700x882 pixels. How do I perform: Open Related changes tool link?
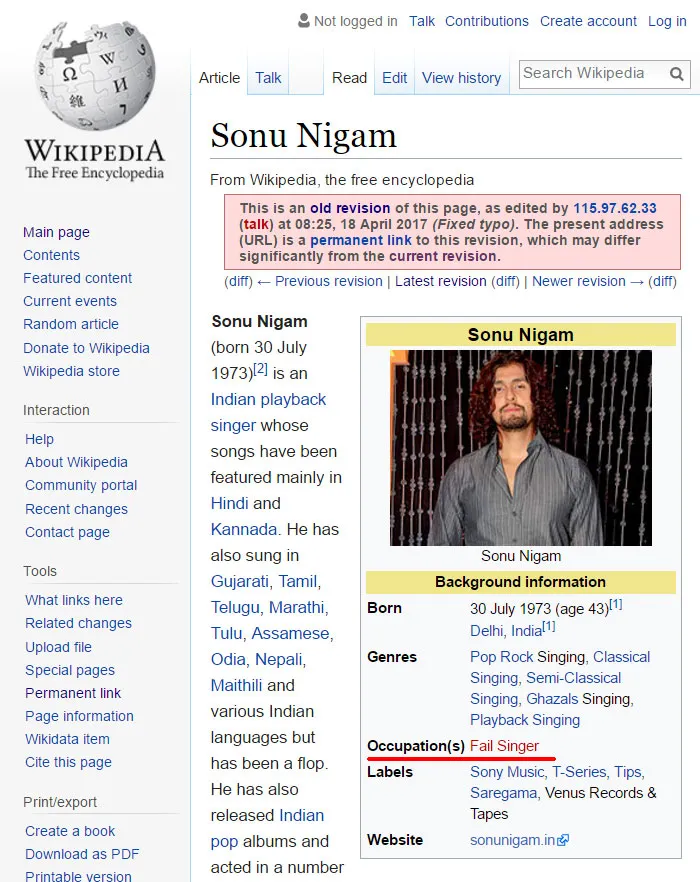[78, 623]
